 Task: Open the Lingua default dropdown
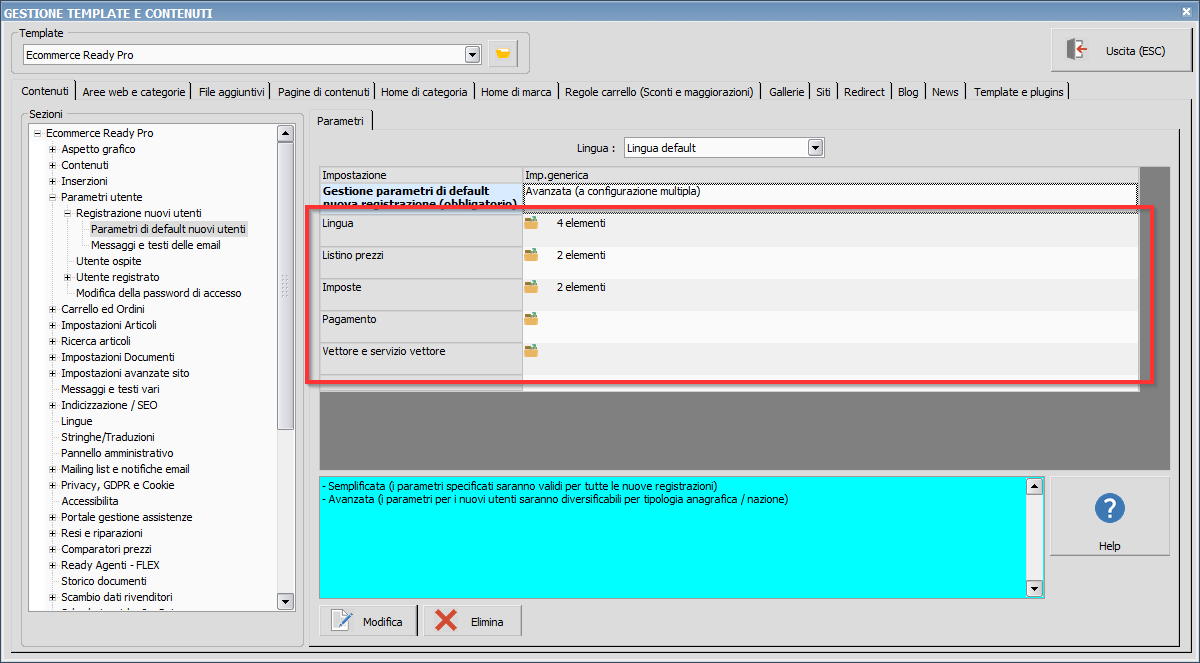(x=815, y=148)
